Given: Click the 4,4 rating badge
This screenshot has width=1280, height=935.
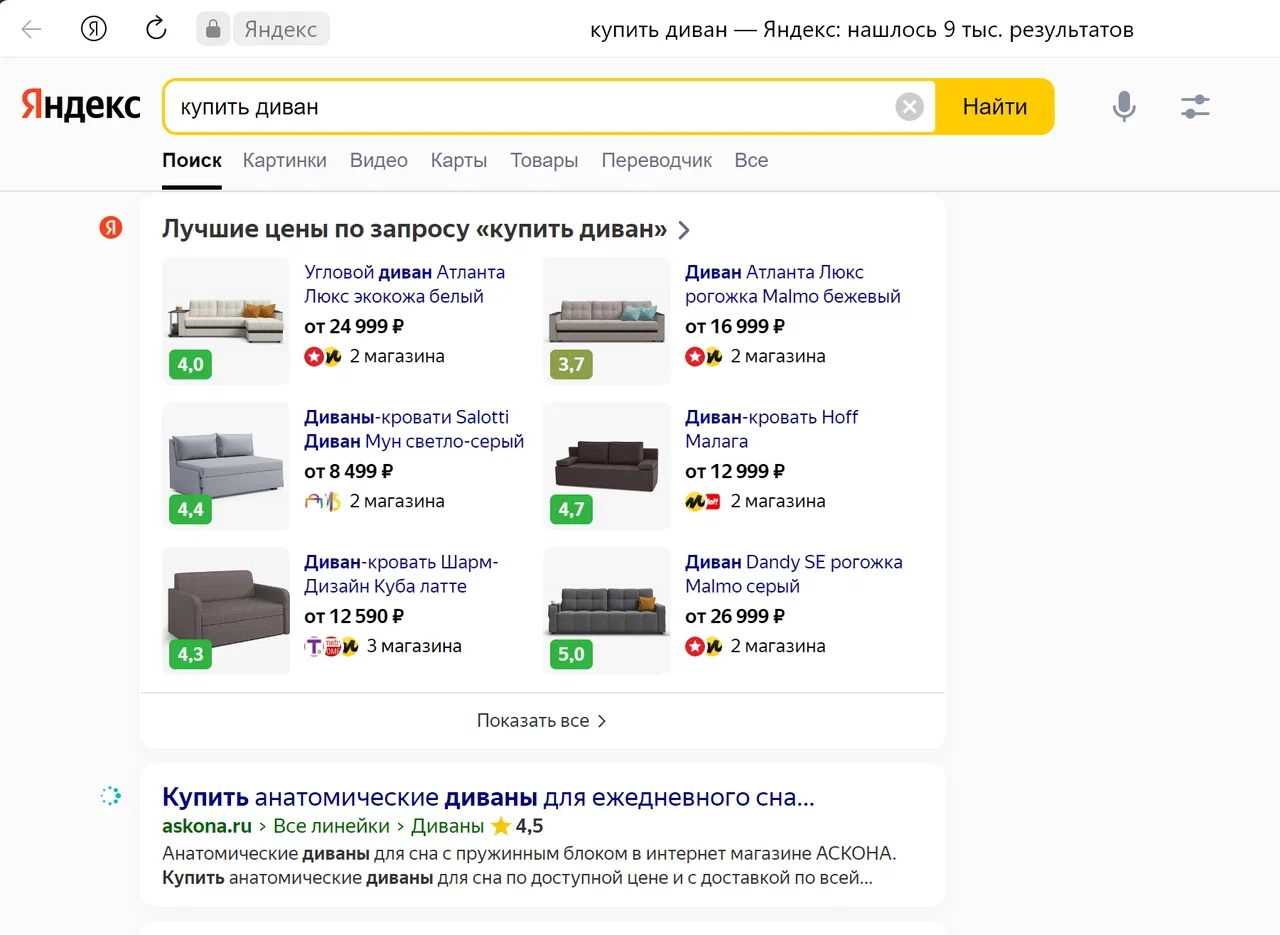Looking at the screenshot, I should (x=190, y=509).
